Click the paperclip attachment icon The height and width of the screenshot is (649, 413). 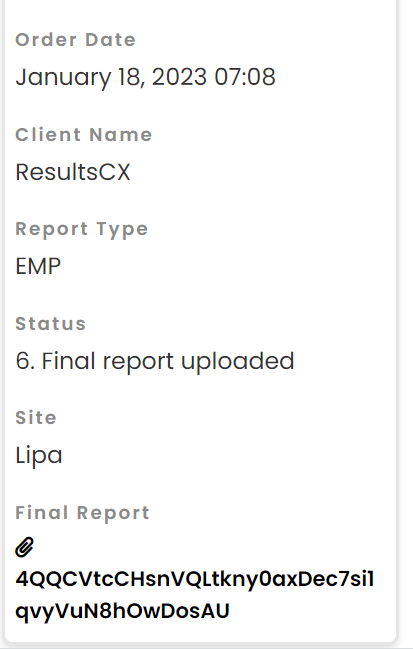pyautogui.click(x=24, y=547)
